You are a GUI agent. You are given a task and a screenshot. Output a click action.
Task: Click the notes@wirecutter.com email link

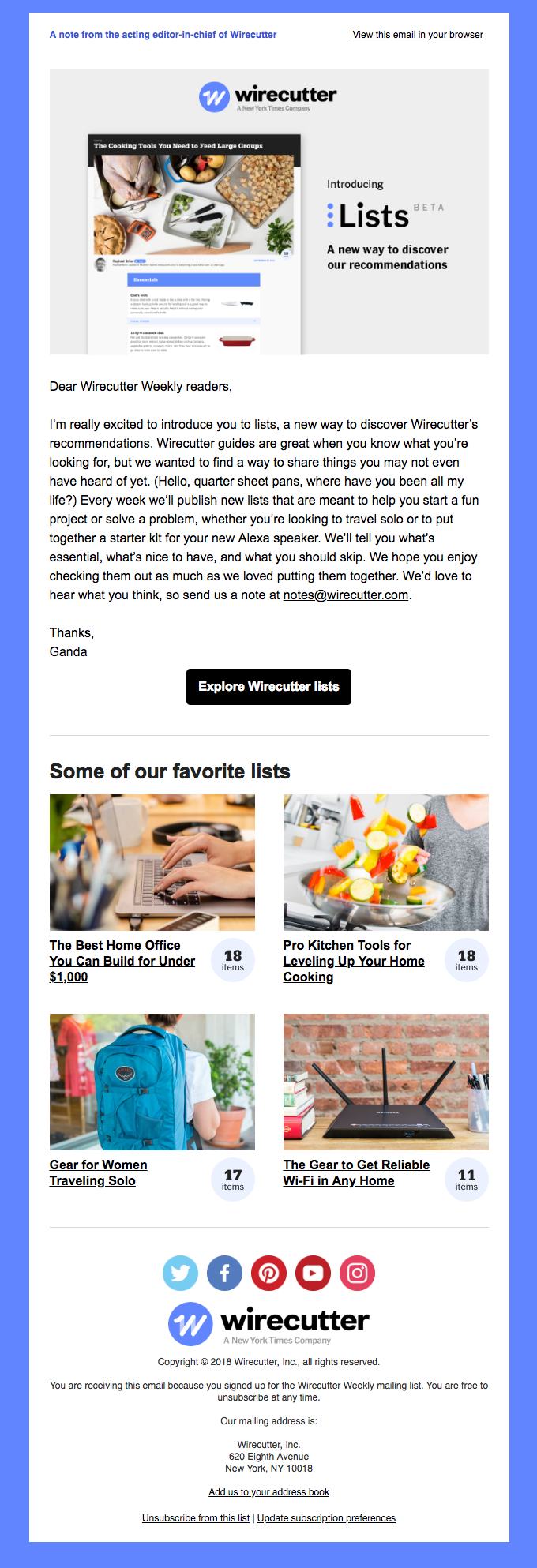346,595
